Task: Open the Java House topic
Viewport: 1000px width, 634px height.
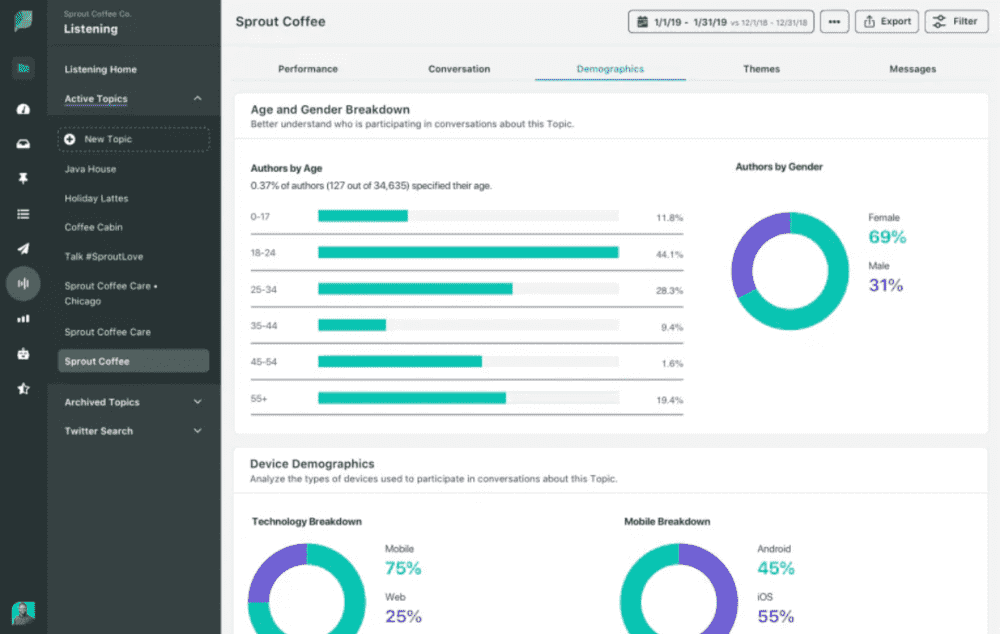Action: (90, 169)
